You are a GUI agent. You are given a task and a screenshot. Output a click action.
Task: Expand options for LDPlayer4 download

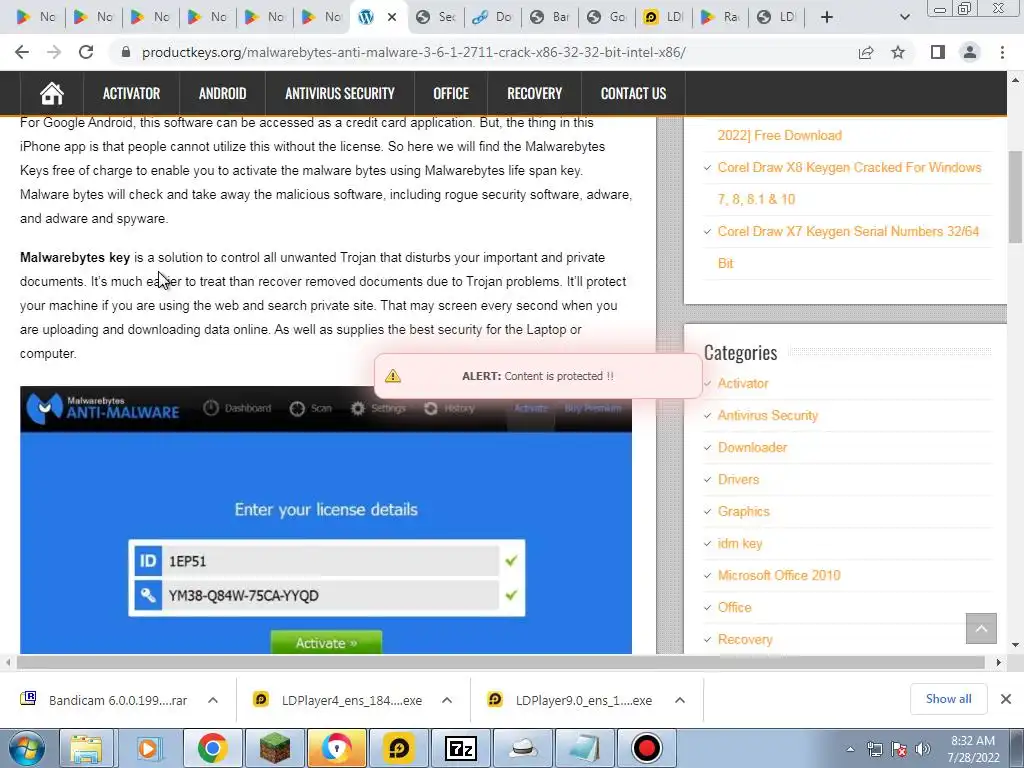tap(447, 700)
